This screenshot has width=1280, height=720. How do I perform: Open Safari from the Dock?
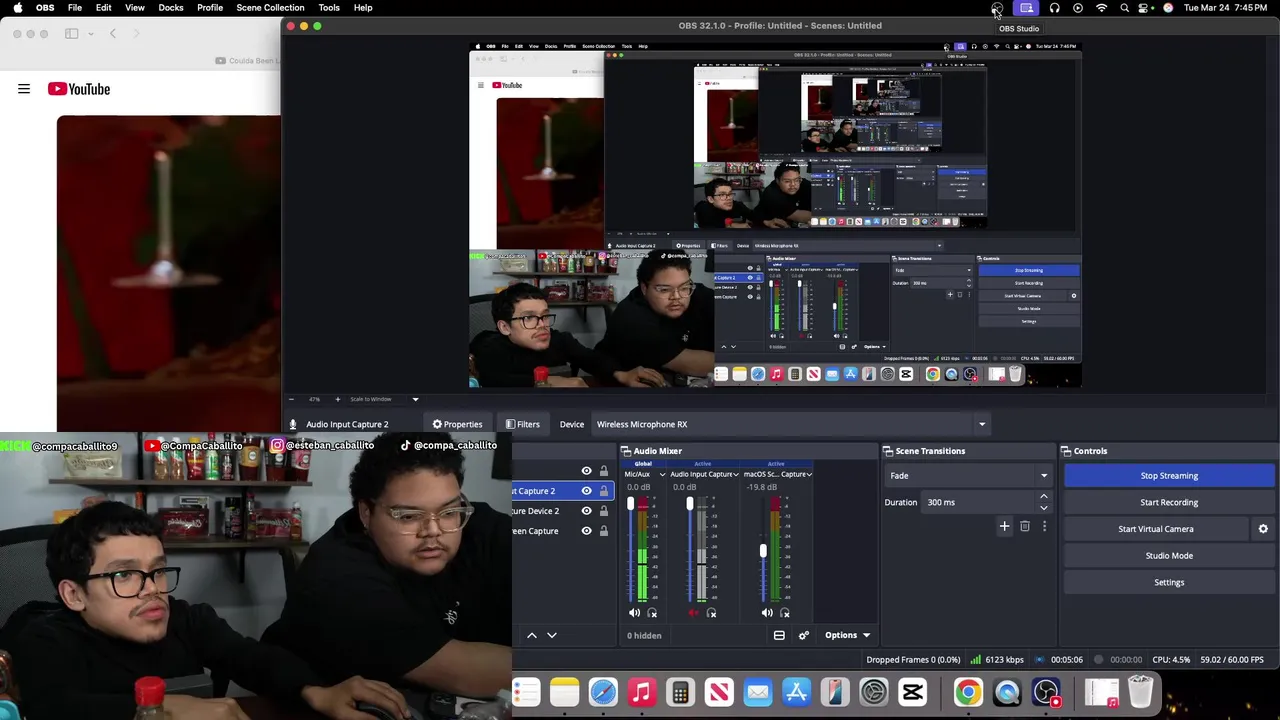tap(603, 692)
